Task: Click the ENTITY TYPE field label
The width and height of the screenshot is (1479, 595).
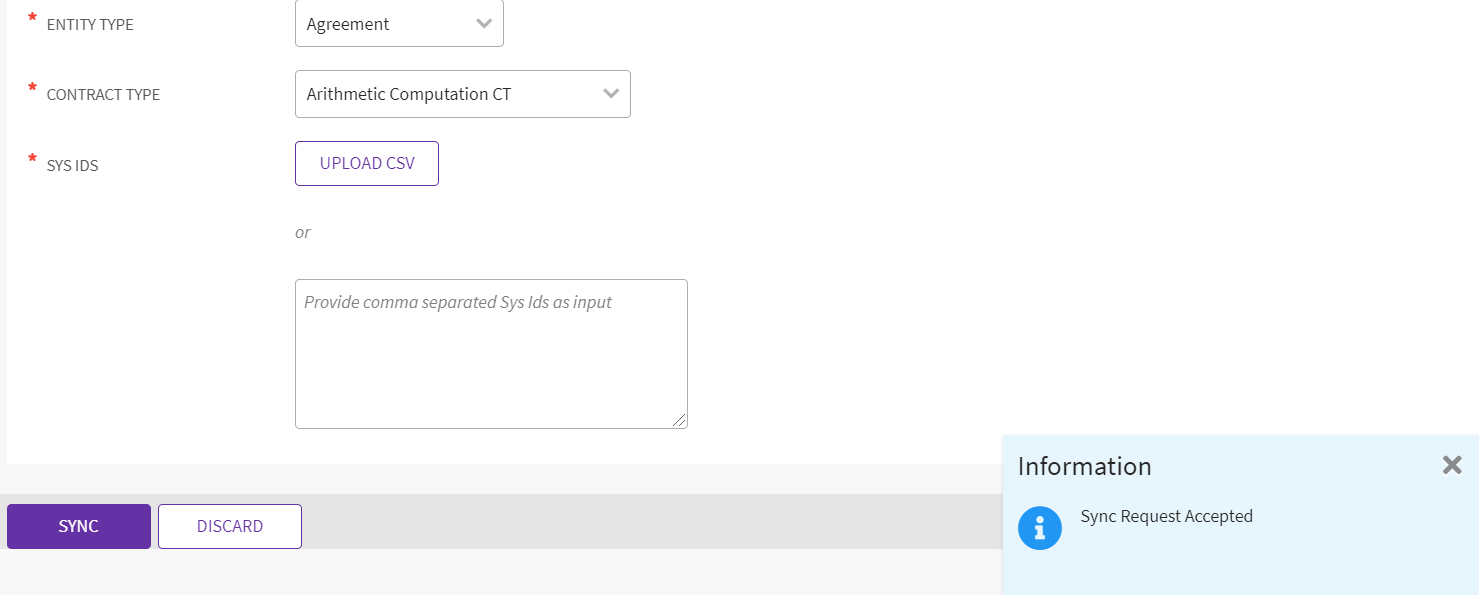Action: coord(90,25)
